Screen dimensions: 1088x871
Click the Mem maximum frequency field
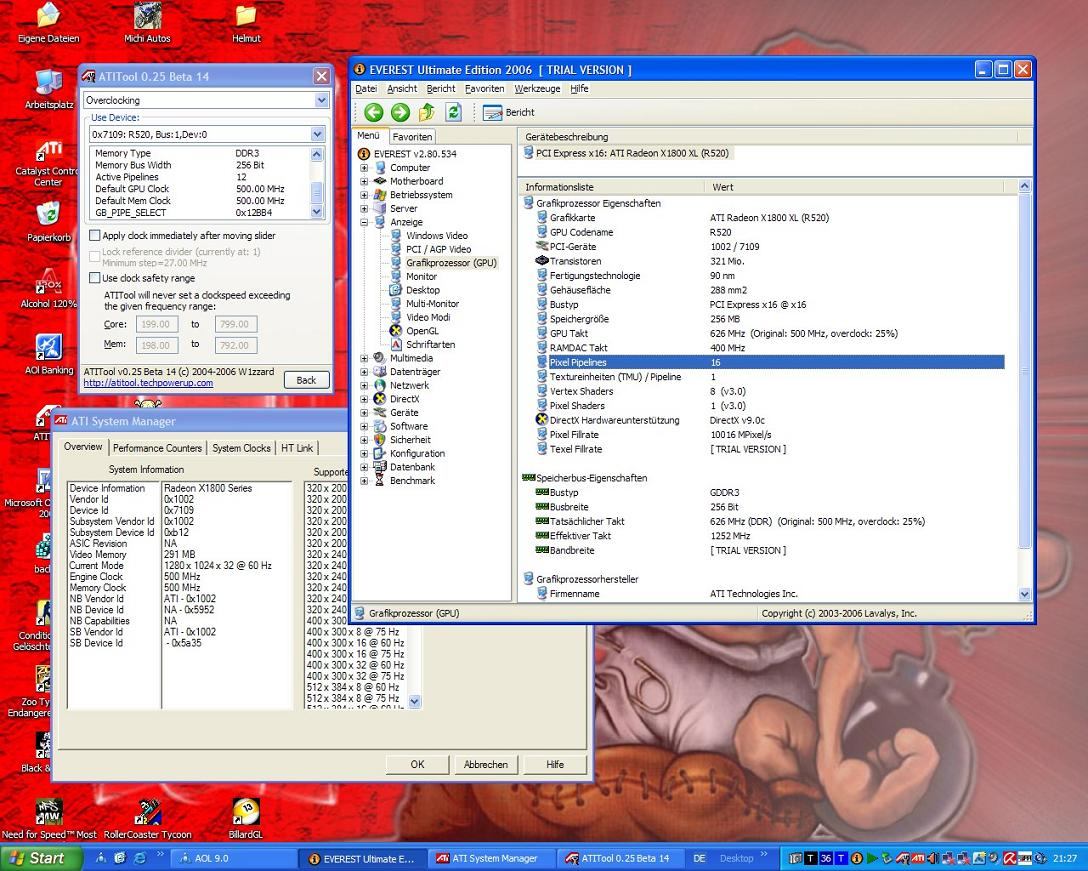coord(235,345)
